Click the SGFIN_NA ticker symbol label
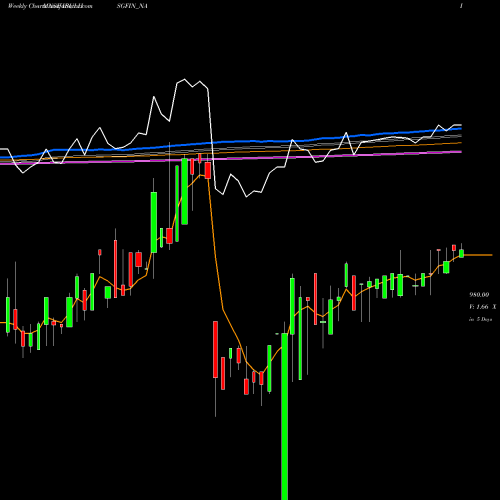 pos(132,6)
